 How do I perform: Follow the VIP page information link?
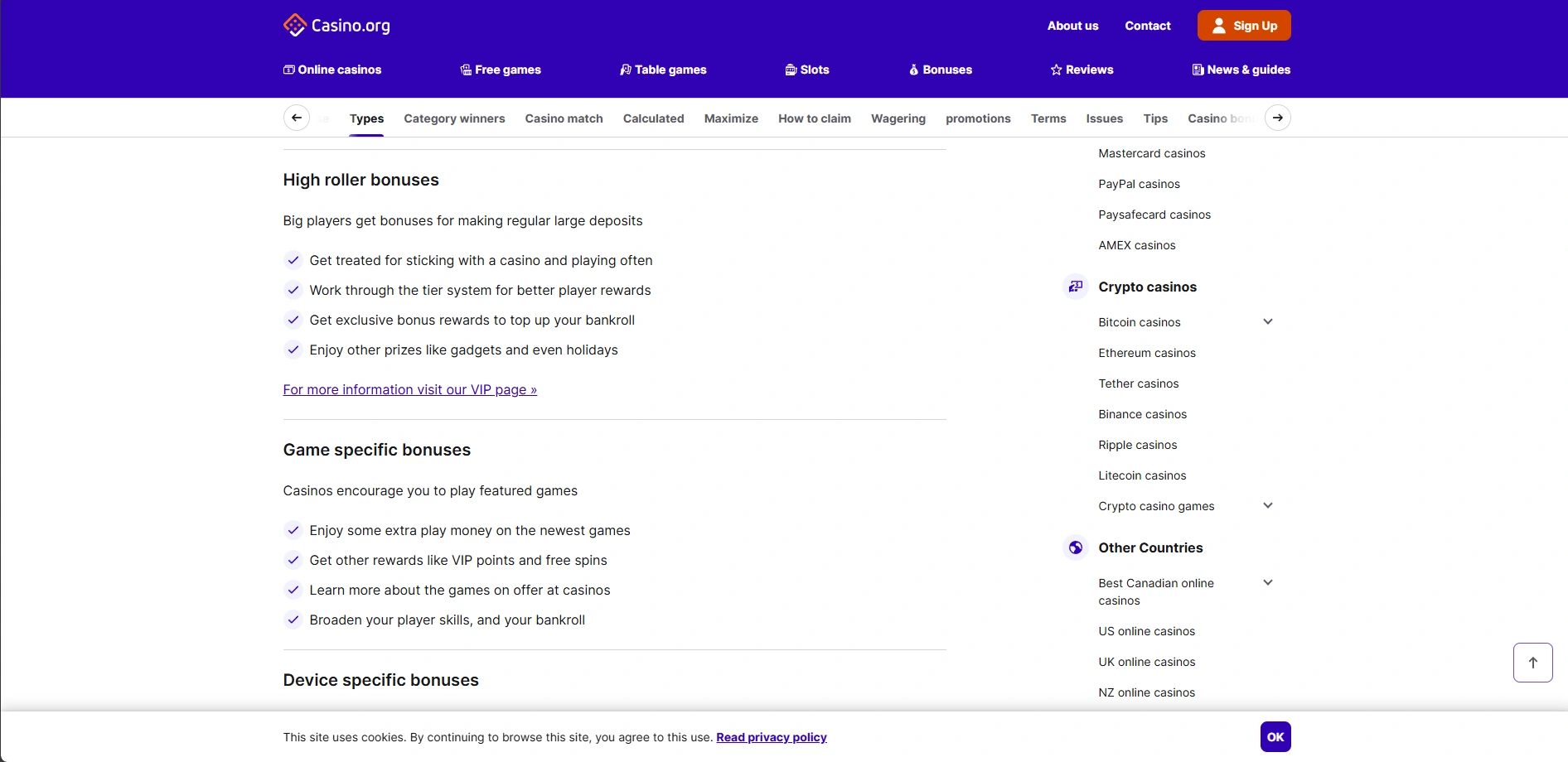409,389
